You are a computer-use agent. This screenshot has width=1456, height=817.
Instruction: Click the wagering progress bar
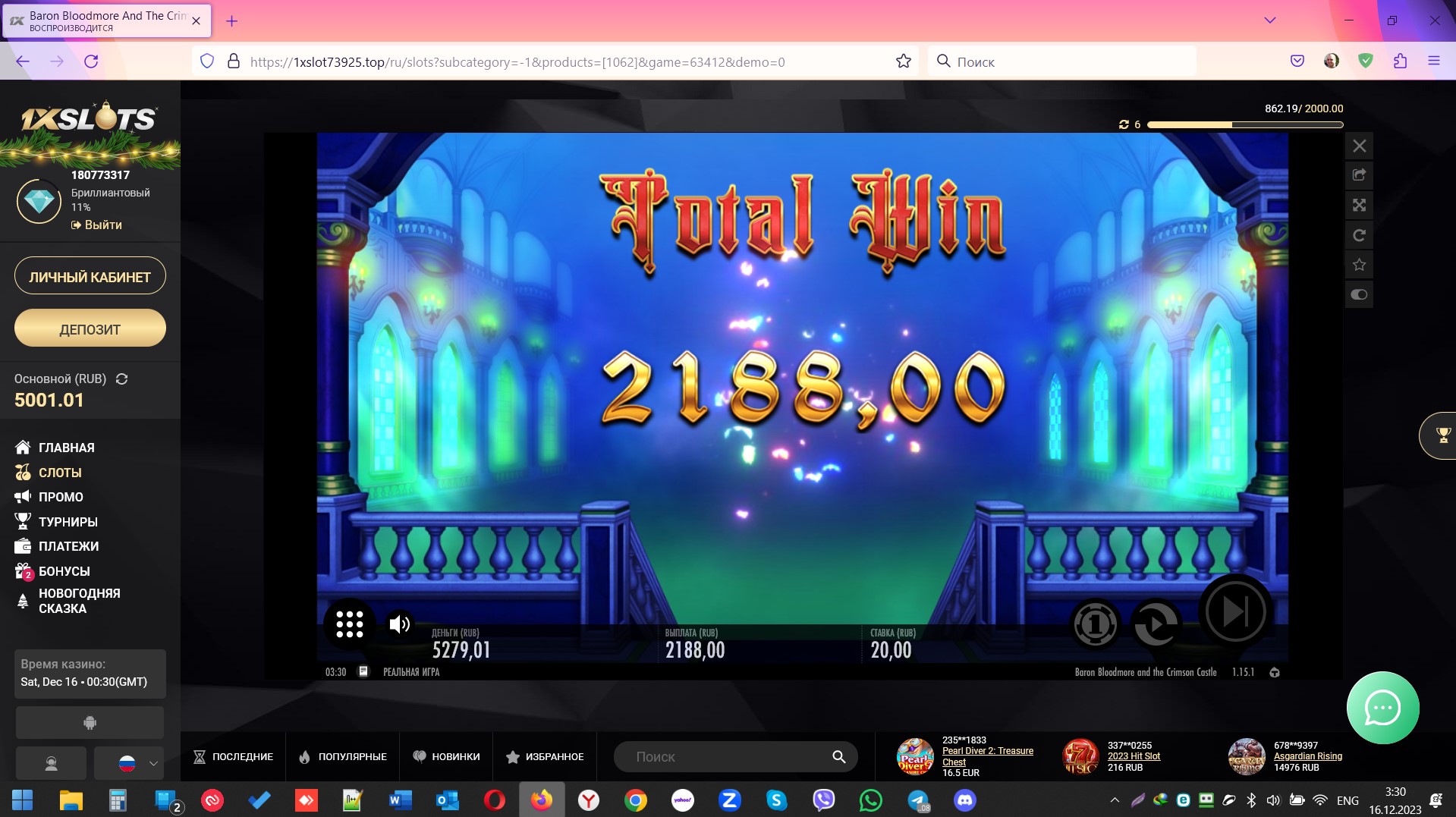tap(1245, 124)
